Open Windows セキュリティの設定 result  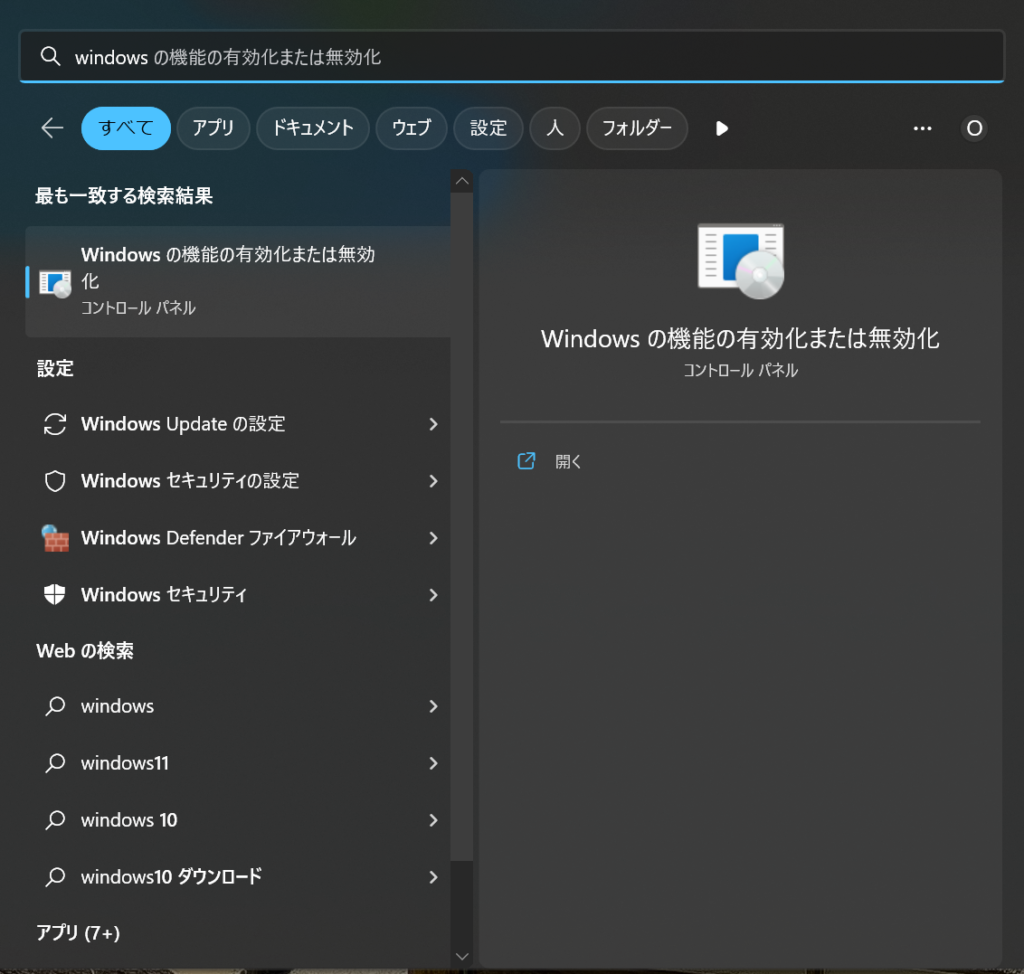(x=238, y=481)
